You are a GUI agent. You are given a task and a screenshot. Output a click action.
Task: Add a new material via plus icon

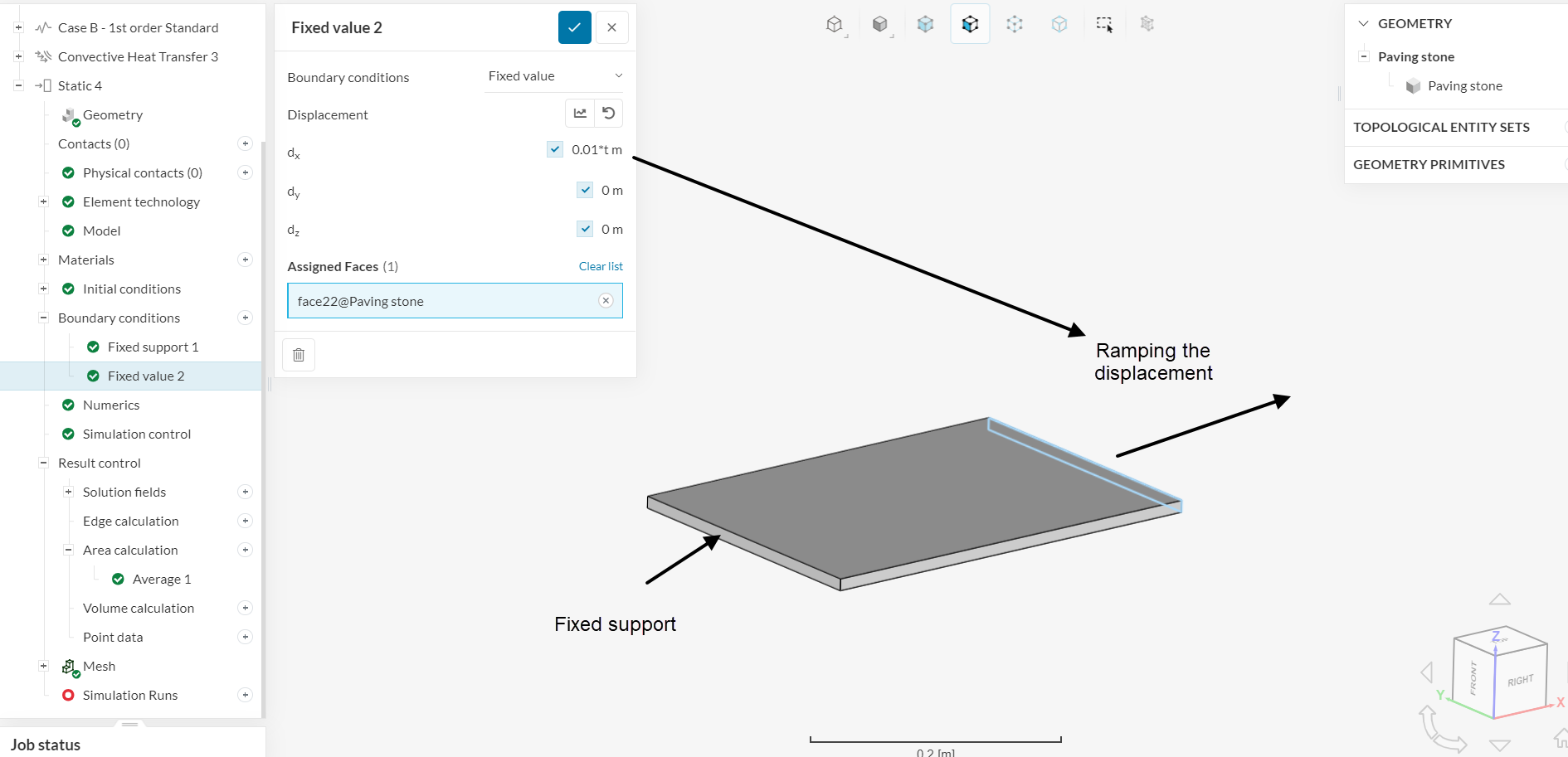[245, 260]
